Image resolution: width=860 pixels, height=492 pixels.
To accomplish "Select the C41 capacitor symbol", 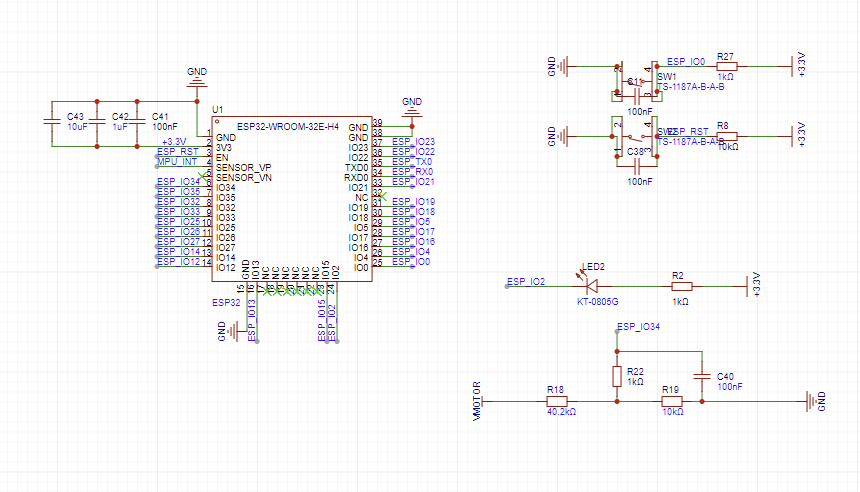I will click(137, 124).
